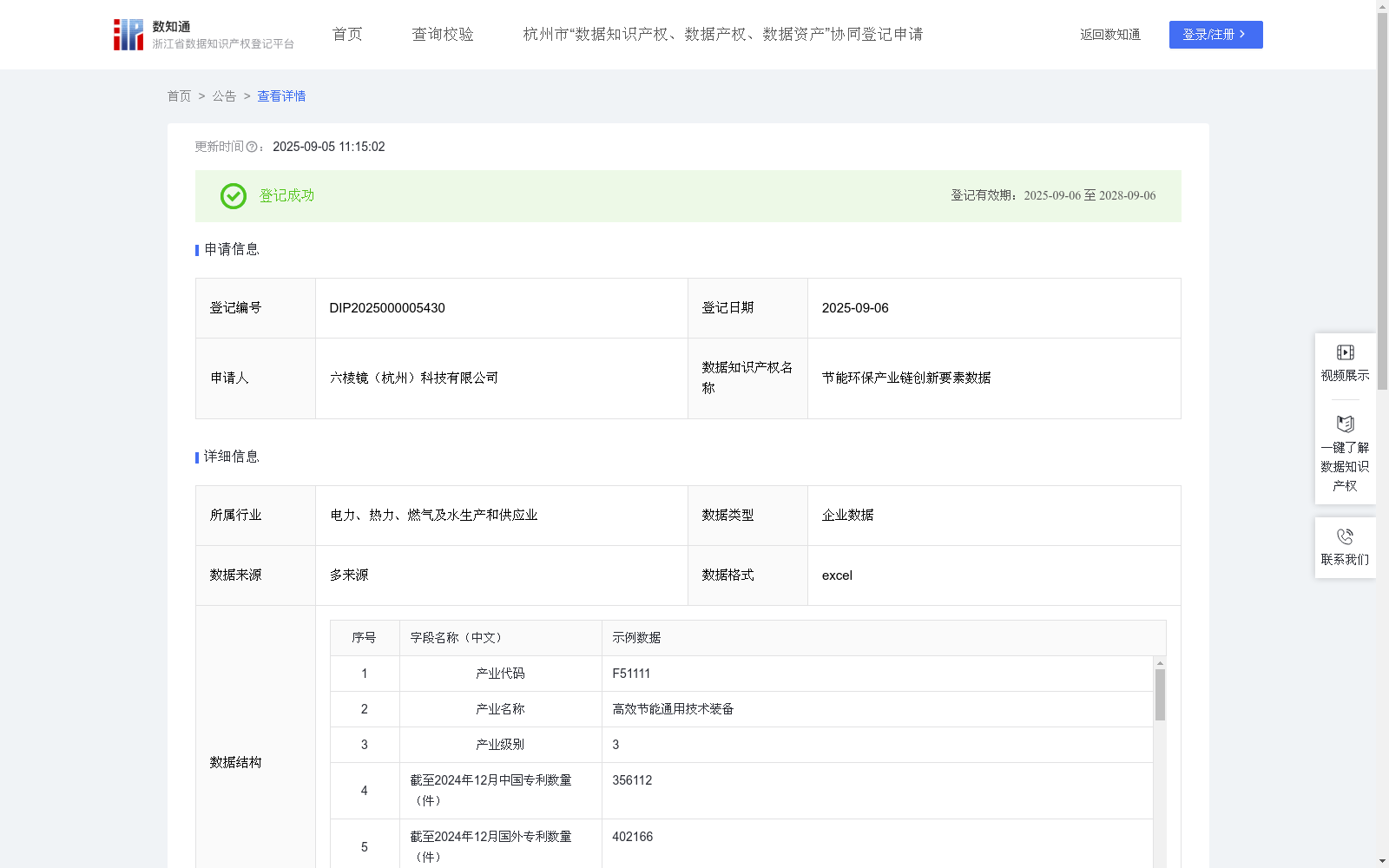Click the 序号 column header

(x=364, y=638)
